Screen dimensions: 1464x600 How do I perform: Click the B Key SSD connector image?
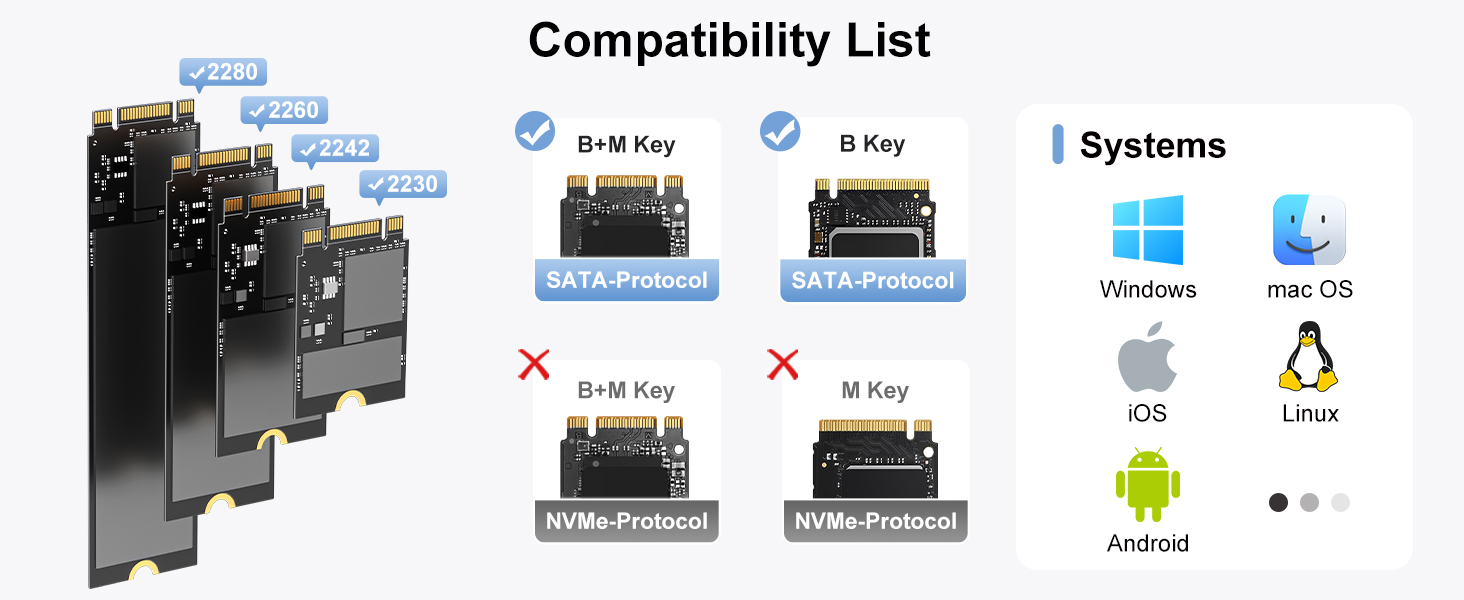[873, 215]
